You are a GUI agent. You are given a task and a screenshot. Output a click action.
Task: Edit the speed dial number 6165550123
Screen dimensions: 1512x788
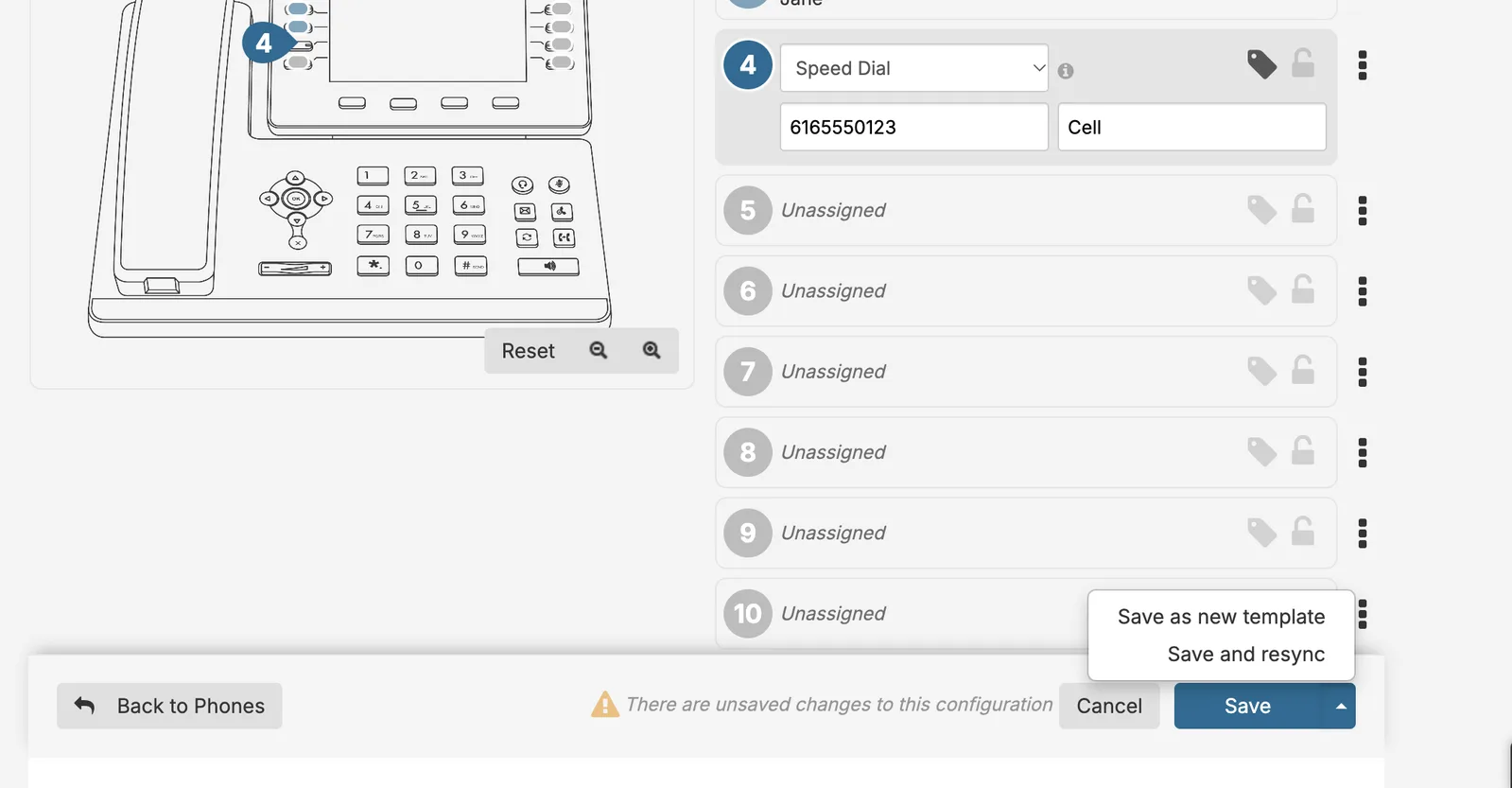(914, 127)
